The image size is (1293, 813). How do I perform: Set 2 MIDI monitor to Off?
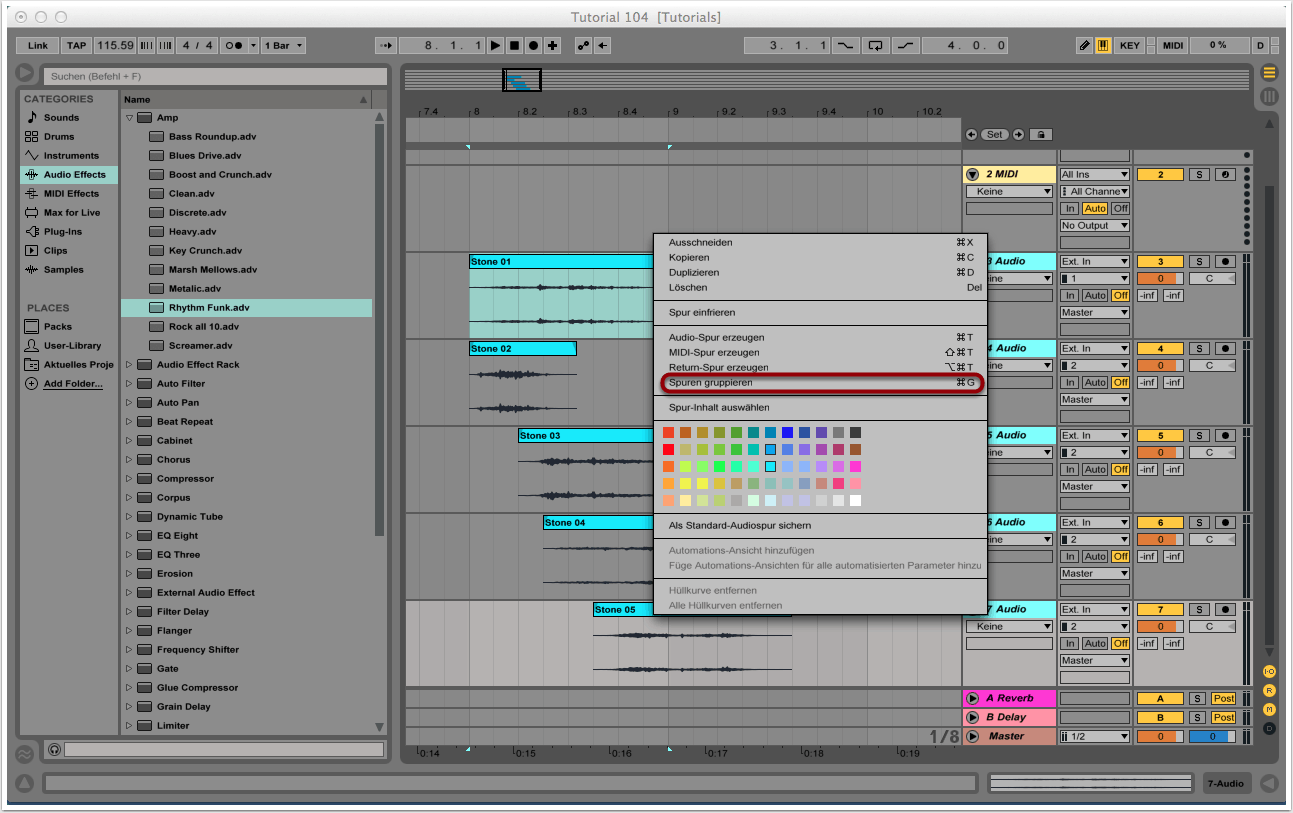tap(1120, 208)
